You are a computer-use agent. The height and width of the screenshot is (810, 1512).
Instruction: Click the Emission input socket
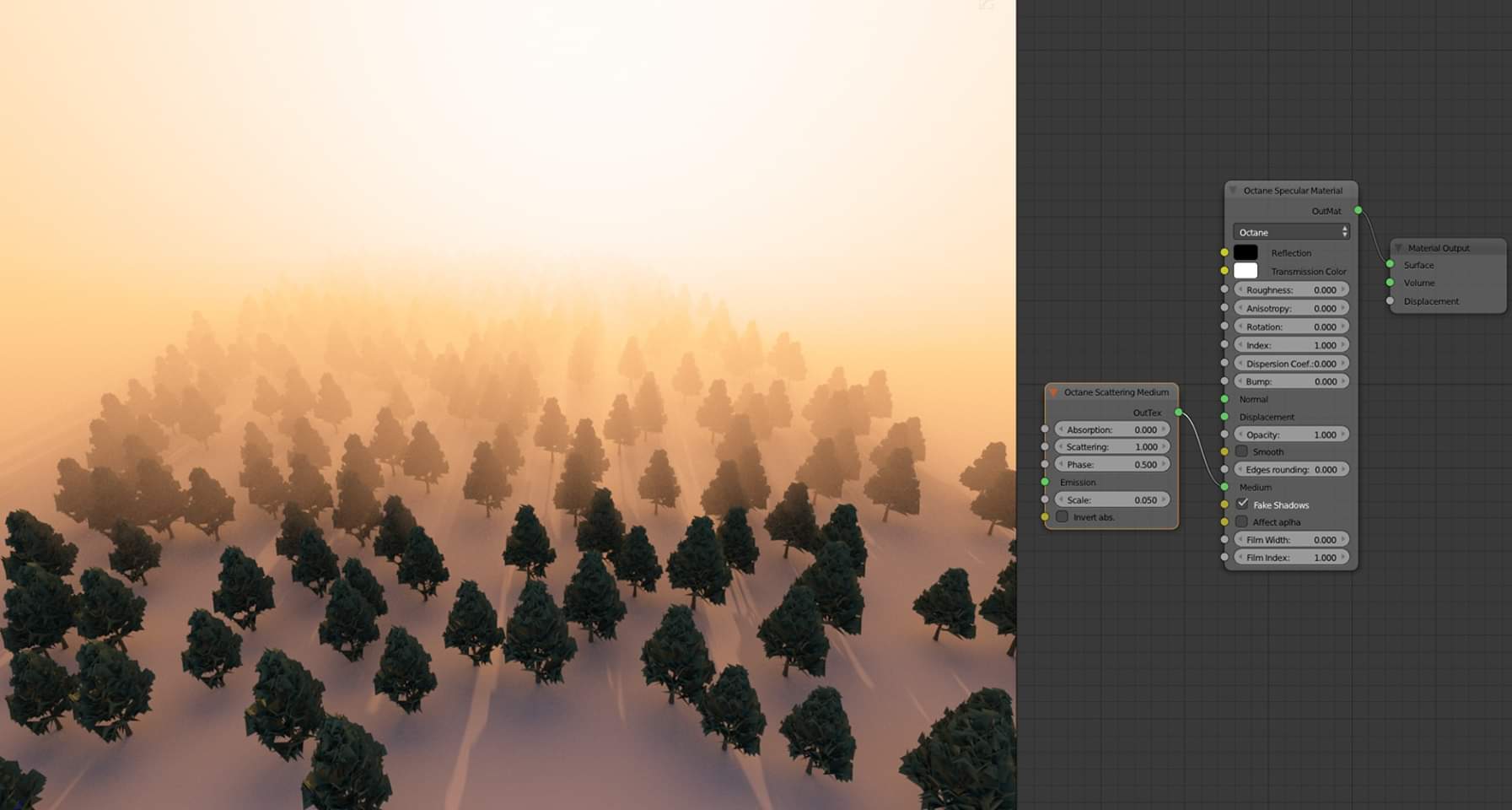[x=1045, y=482]
